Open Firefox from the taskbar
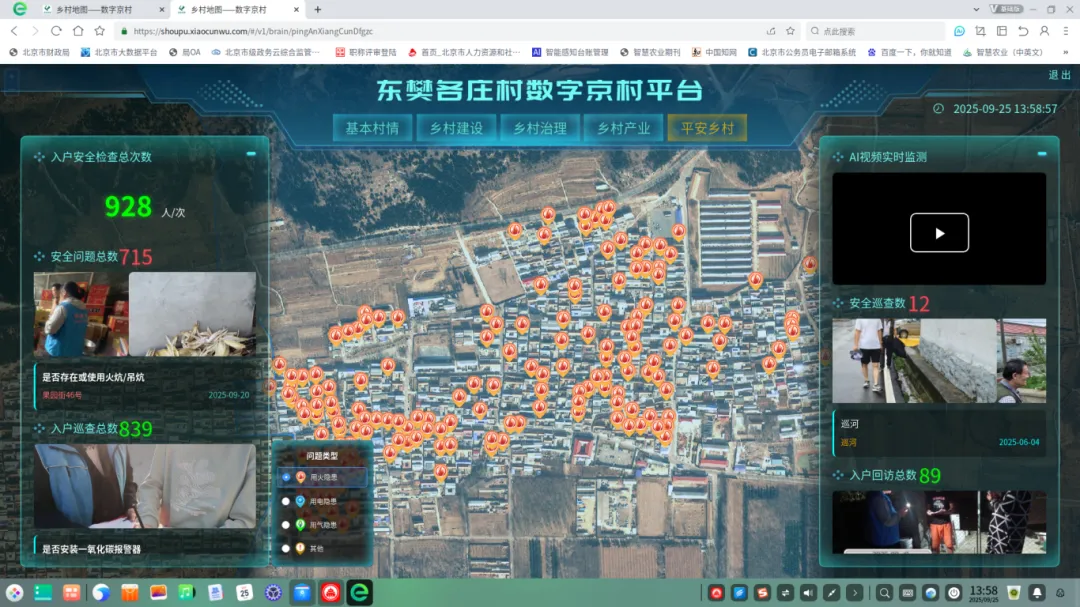 [x=100, y=592]
